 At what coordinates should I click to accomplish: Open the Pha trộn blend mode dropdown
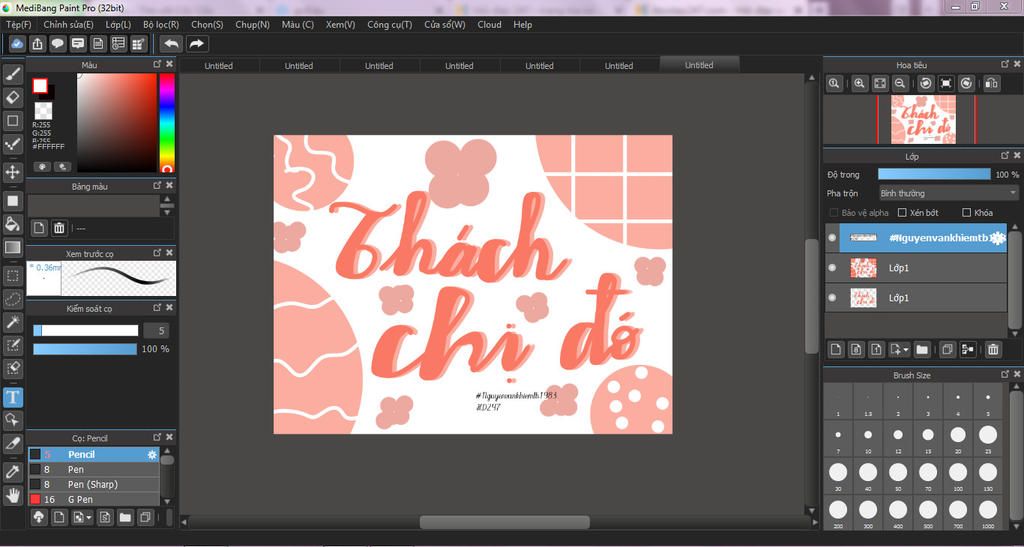click(948, 193)
